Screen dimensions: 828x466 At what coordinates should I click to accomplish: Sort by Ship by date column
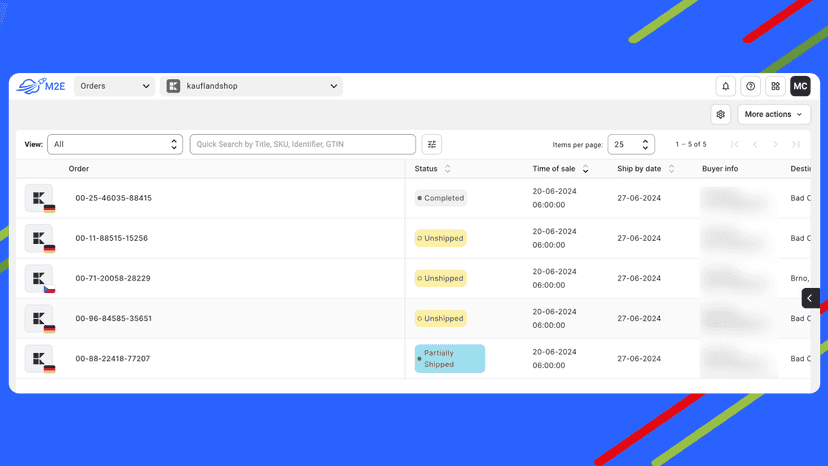tap(646, 169)
